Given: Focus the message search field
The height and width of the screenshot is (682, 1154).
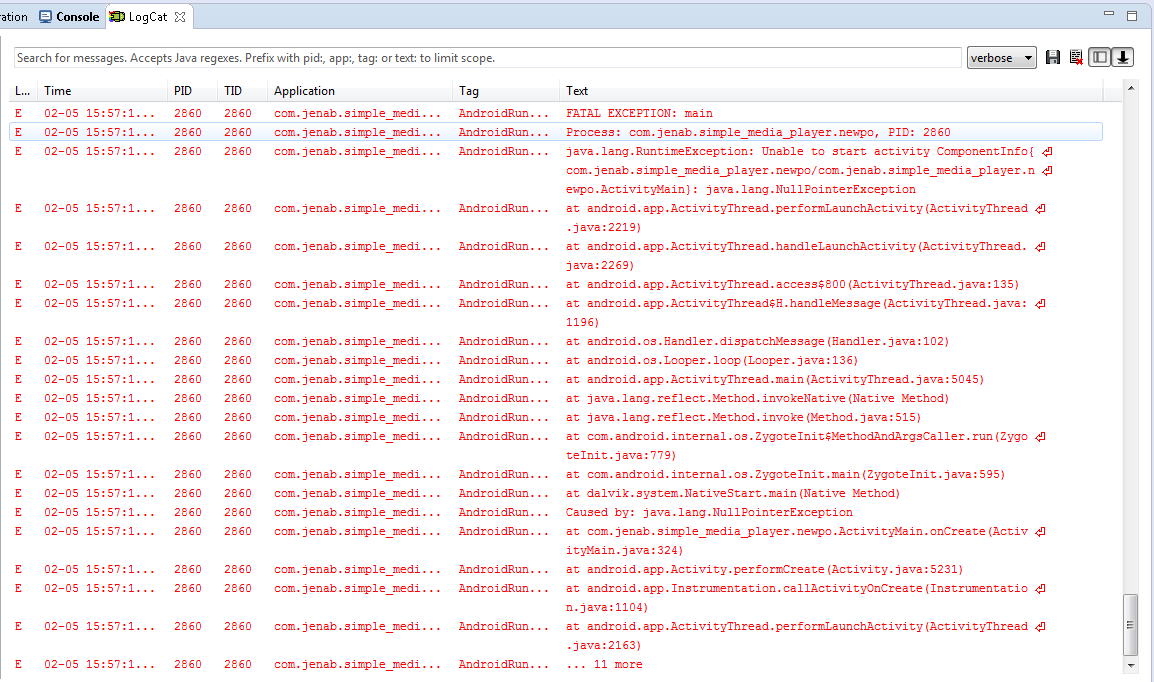Looking at the screenshot, I should [487, 57].
